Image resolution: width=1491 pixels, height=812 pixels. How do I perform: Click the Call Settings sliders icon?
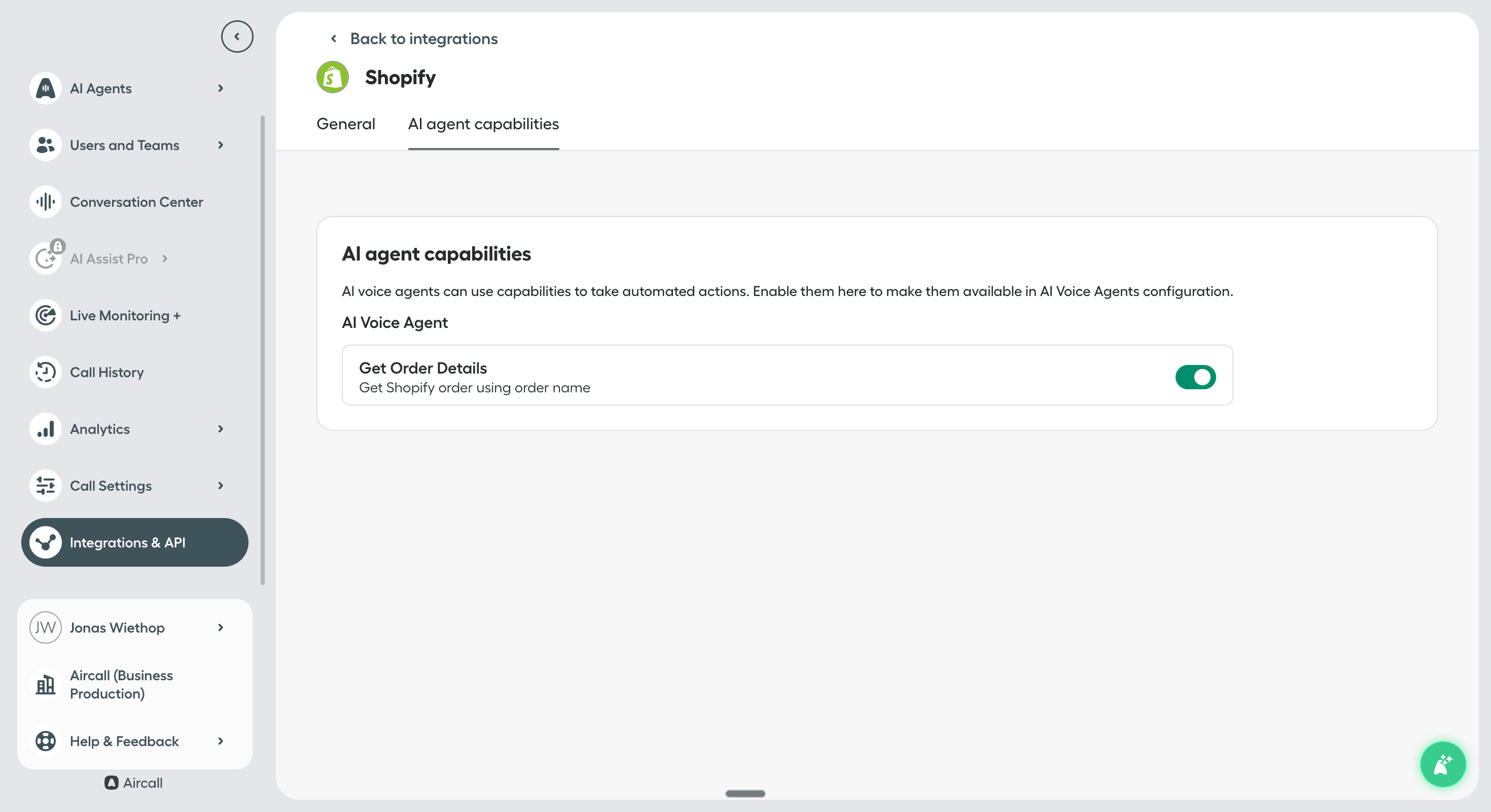tap(45, 486)
